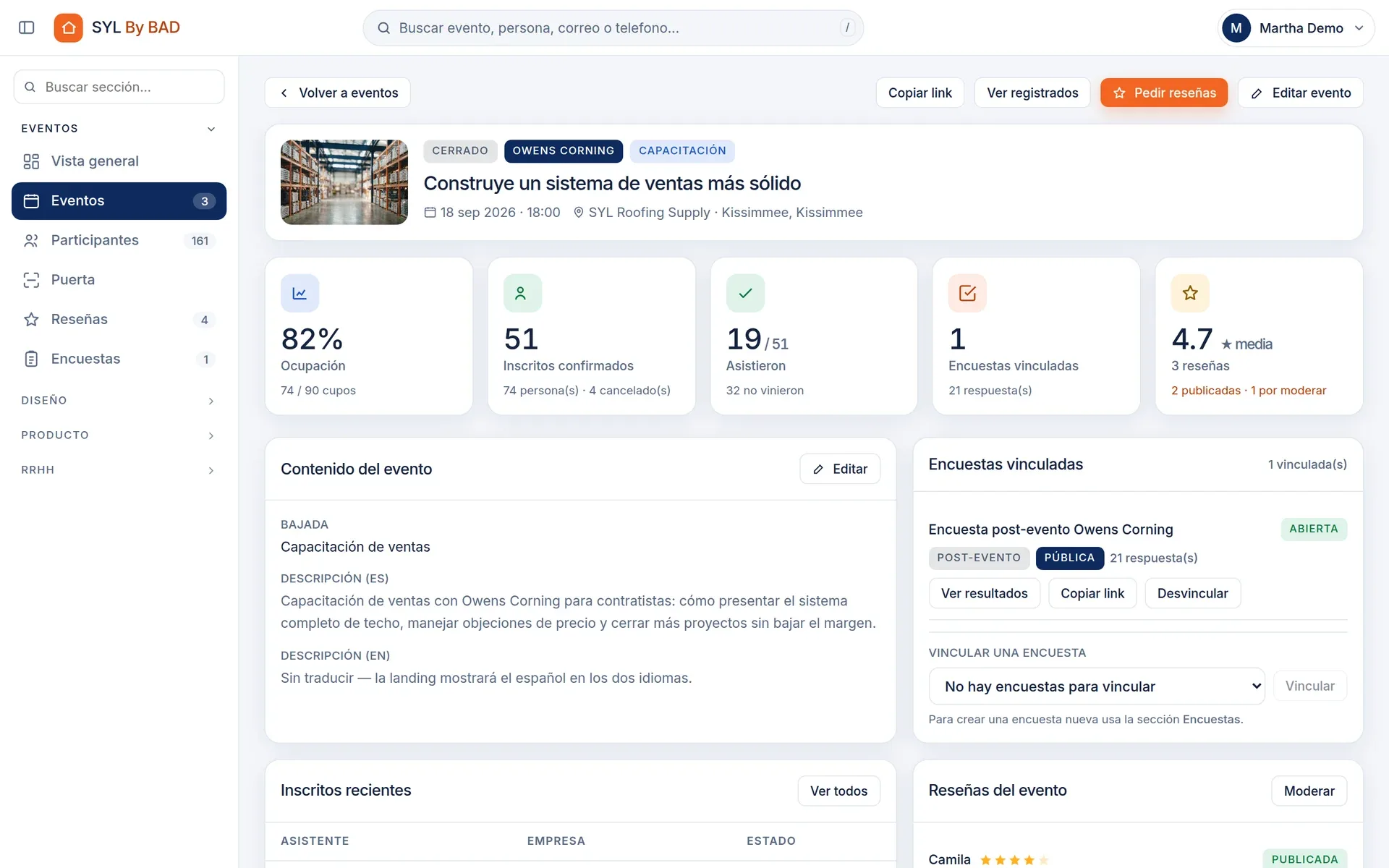Image resolution: width=1389 pixels, height=868 pixels.
Task: Click the Encuestas clipboard icon in sidebar
Action: pos(31,359)
